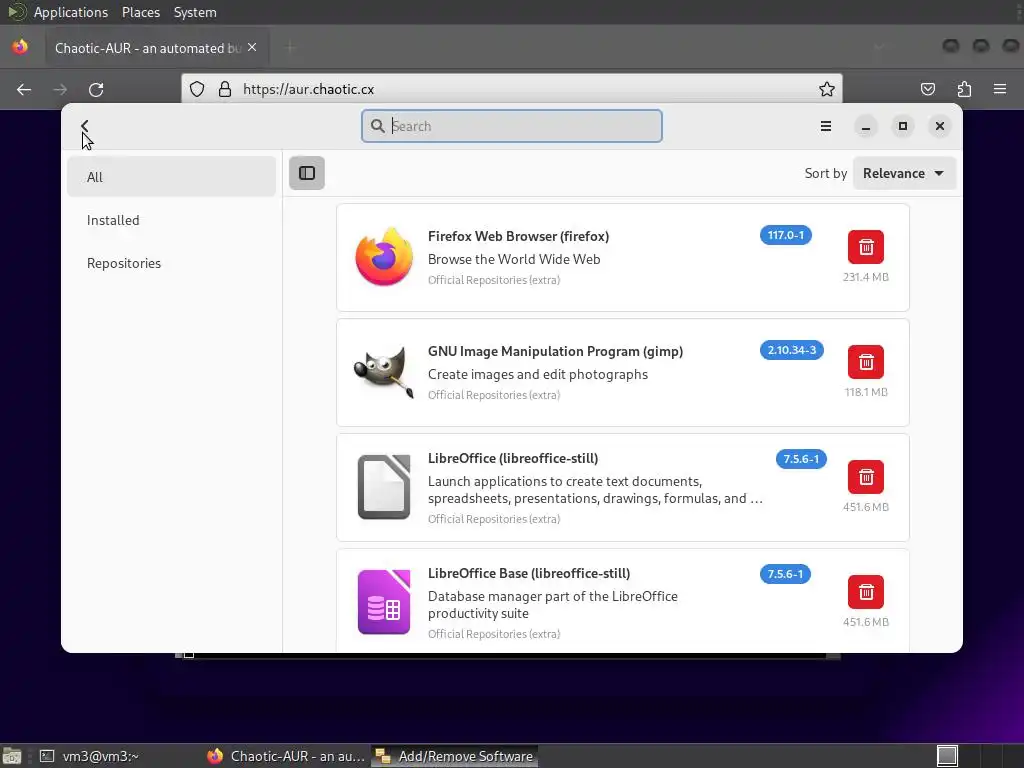This screenshot has height=768, width=1024.
Task: Click Firefox back navigation arrow
Action: tap(24, 89)
